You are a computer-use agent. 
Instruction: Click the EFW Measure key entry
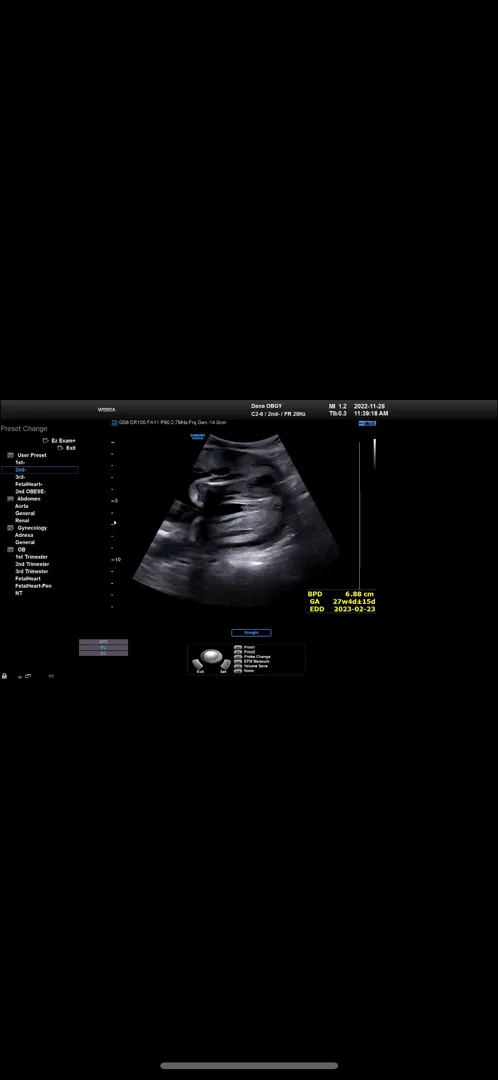coord(251,662)
